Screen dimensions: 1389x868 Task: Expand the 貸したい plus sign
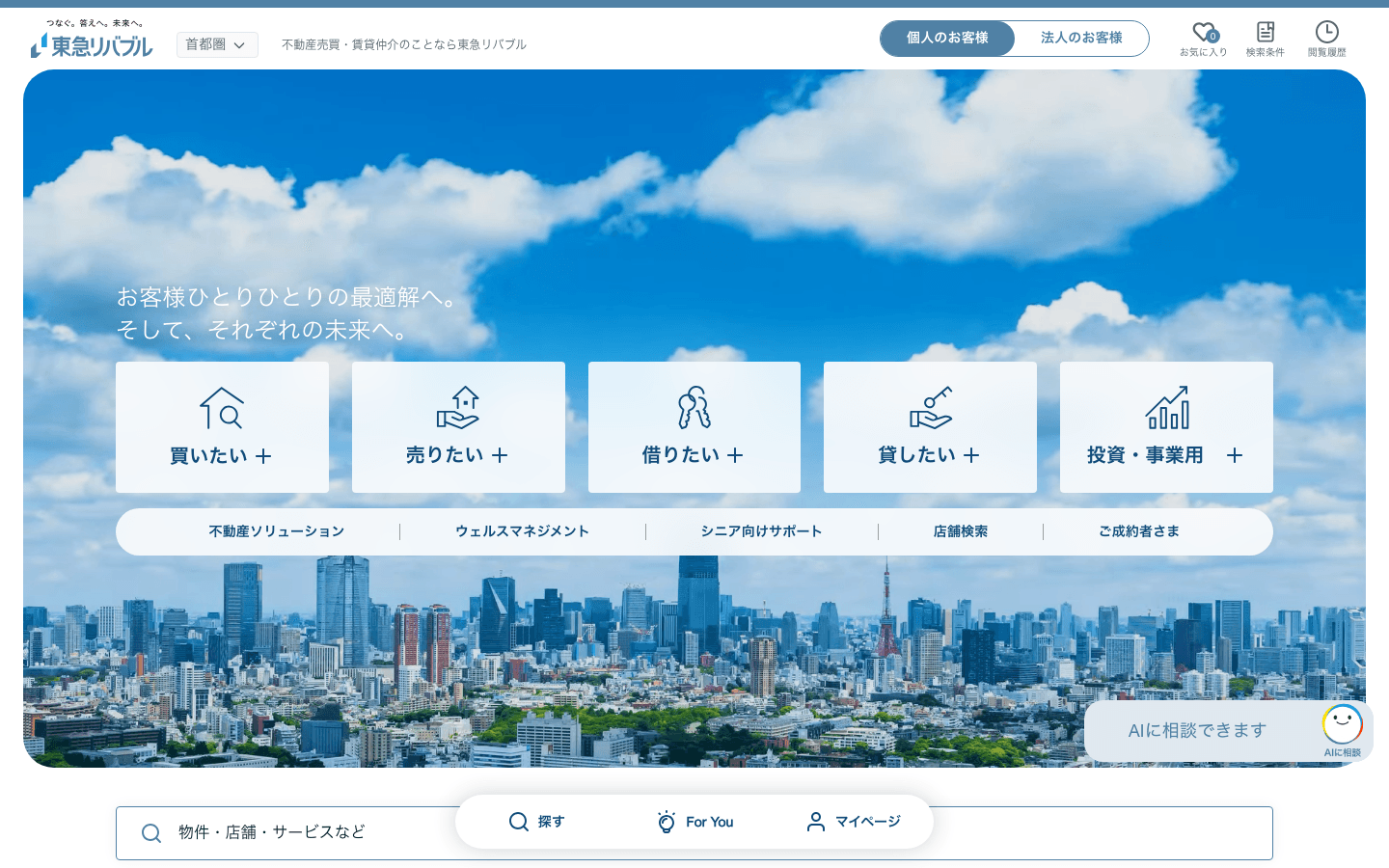click(x=971, y=455)
